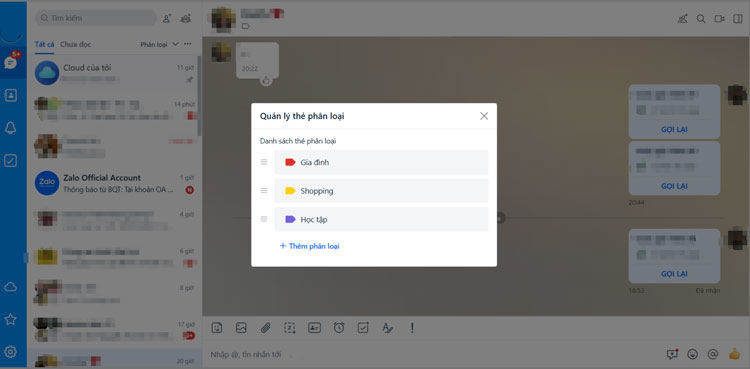
Task: Search within the conversation via magnifier icon
Action: [x=701, y=19]
